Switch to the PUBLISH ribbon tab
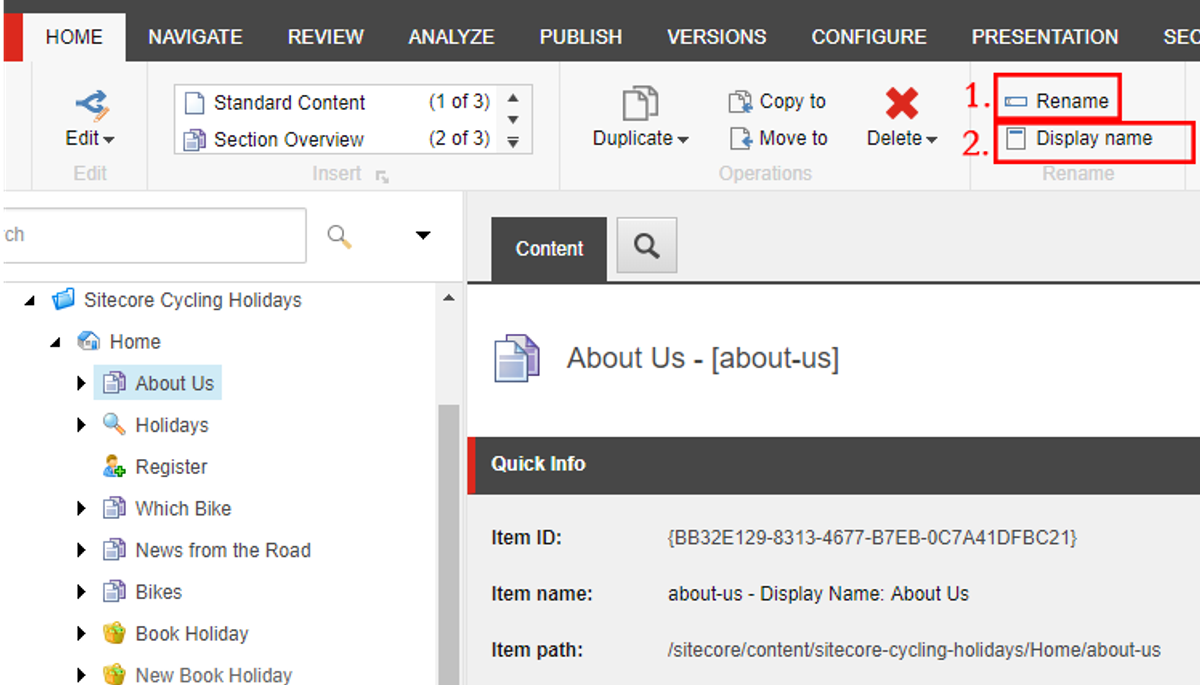 [x=580, y=37]
